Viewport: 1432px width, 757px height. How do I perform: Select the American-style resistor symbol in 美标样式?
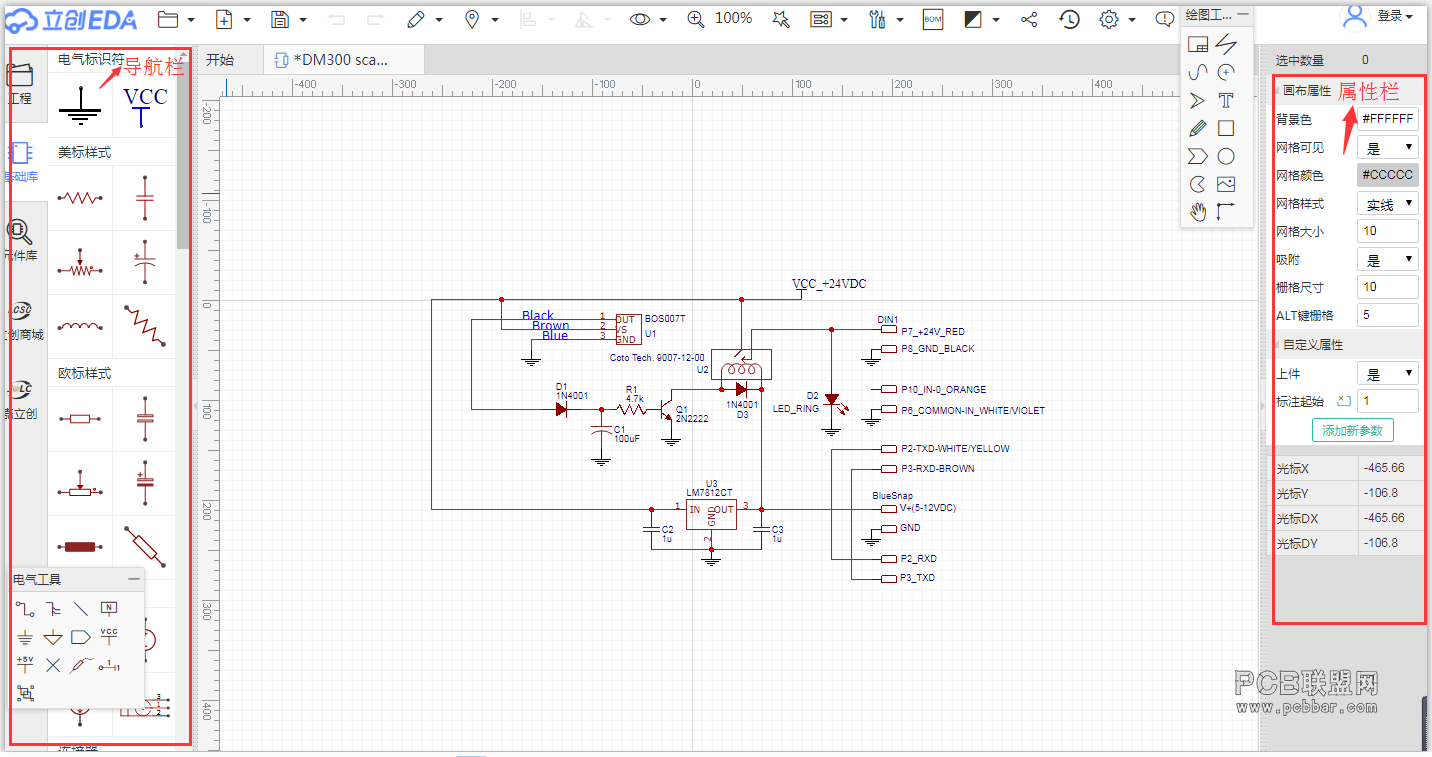click(x=80, y=198)
